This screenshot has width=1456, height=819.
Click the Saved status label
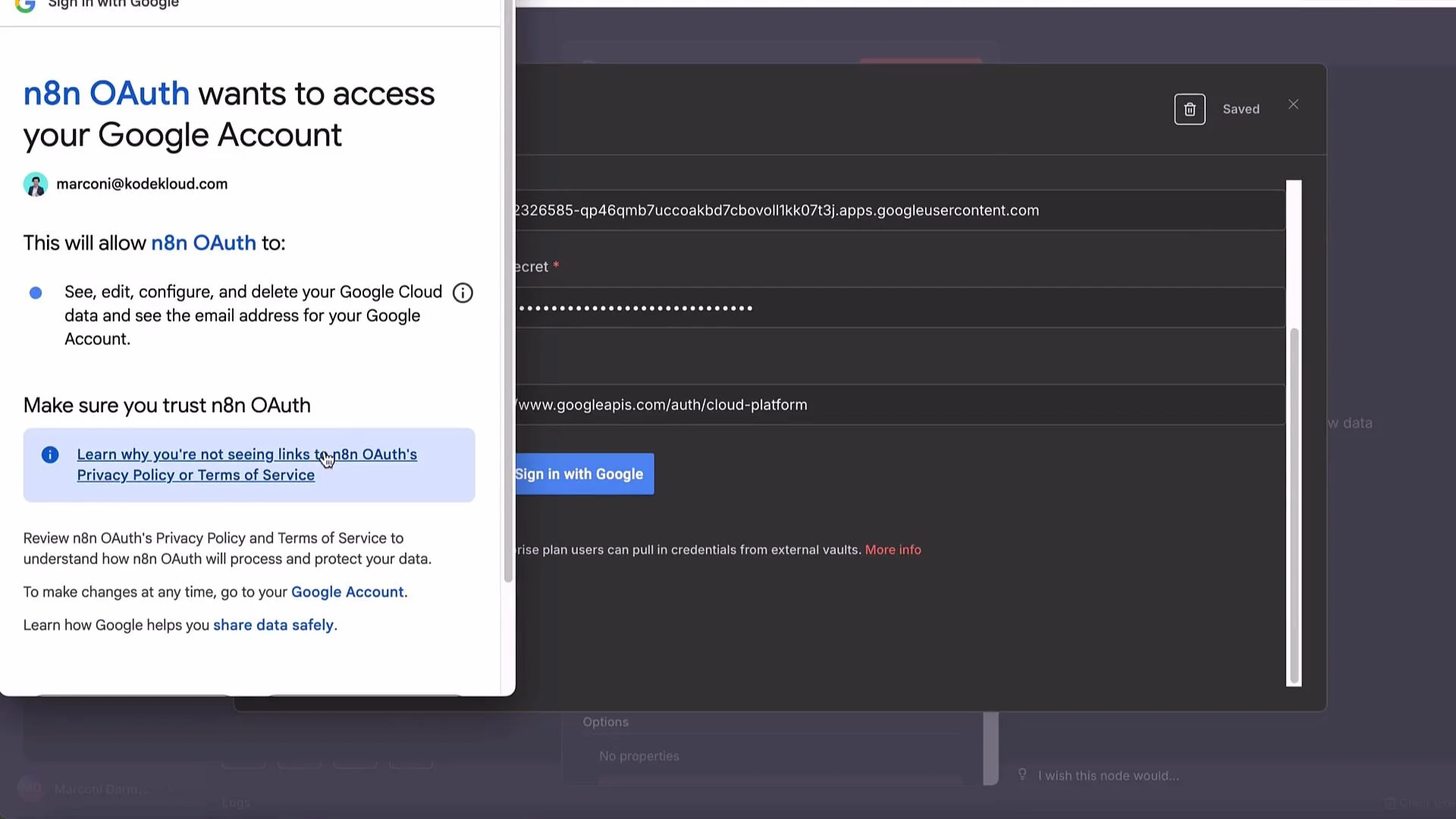click(1241, 109)
